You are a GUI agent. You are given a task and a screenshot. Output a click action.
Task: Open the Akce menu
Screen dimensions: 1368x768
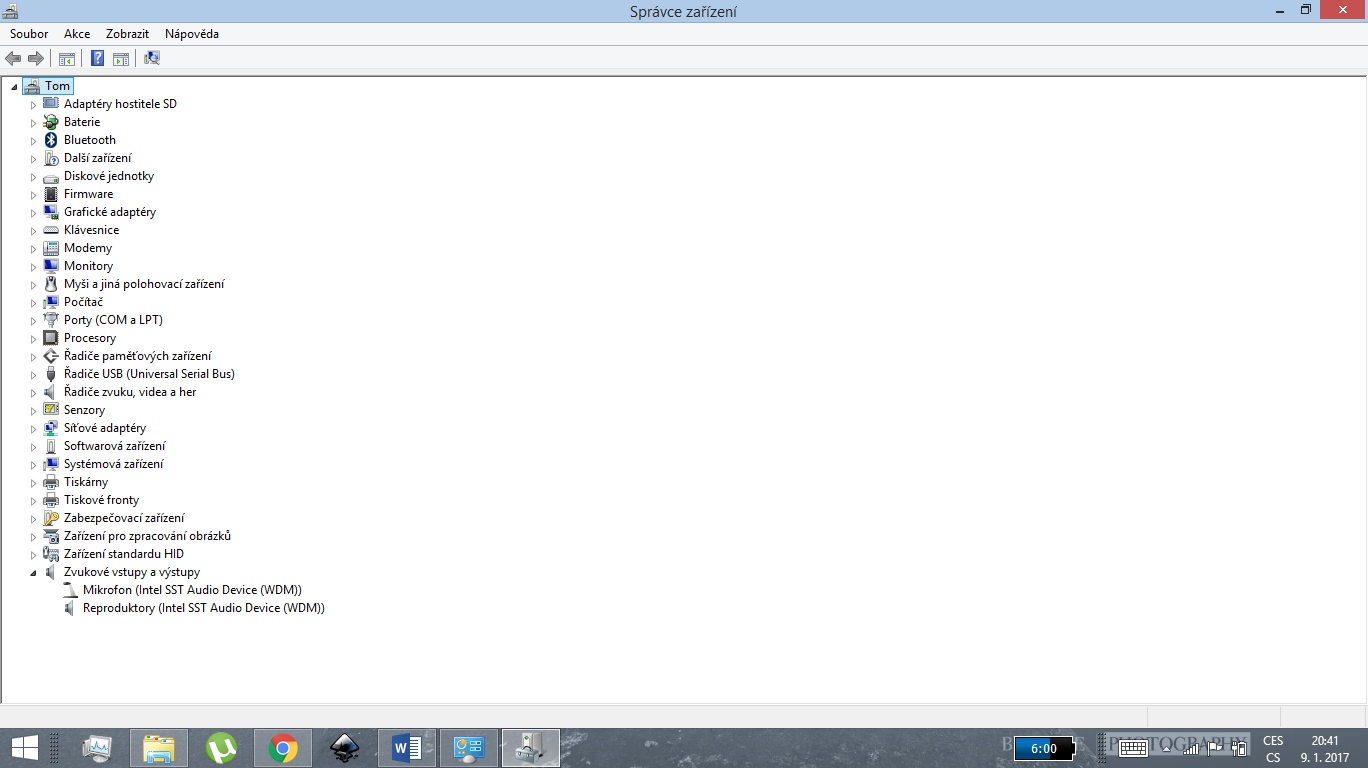click(77, 34)
